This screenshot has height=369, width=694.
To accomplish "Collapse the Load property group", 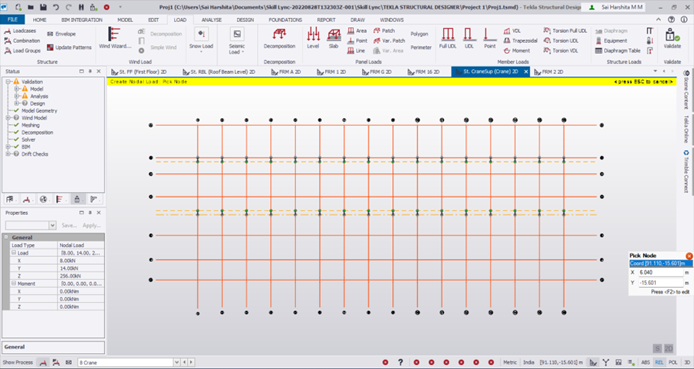I will 14,253.
